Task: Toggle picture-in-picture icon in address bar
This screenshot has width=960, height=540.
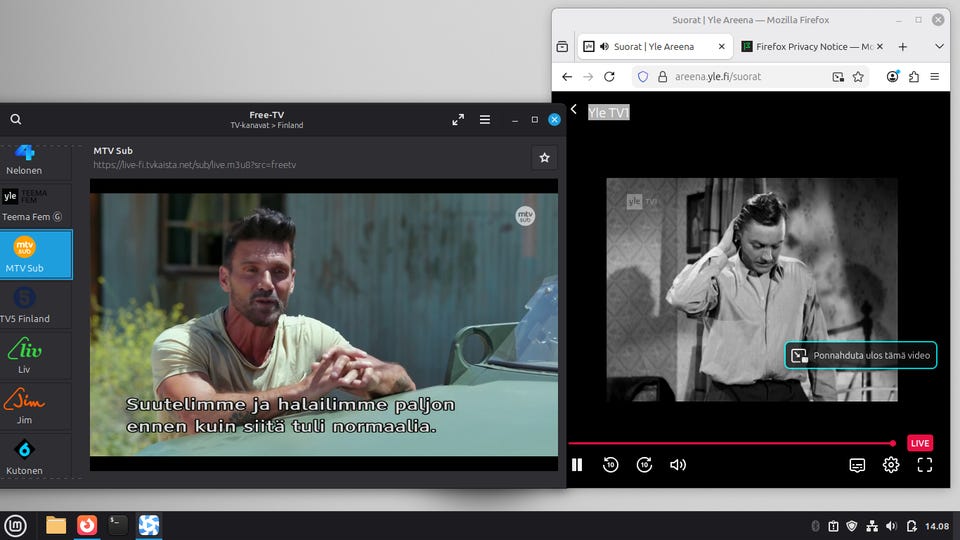Action: [x=838, y=77]
